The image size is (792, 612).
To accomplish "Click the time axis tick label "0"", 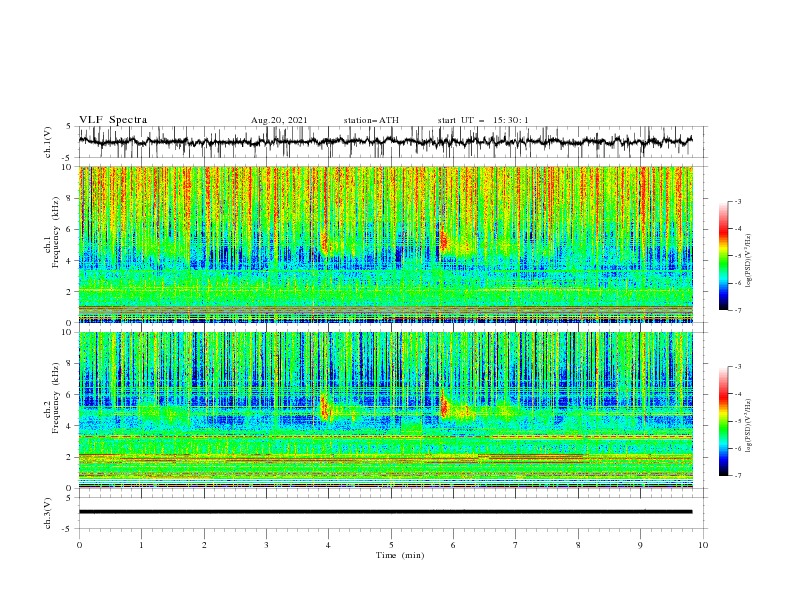I will pyautogui.click(x=79, y=545).
